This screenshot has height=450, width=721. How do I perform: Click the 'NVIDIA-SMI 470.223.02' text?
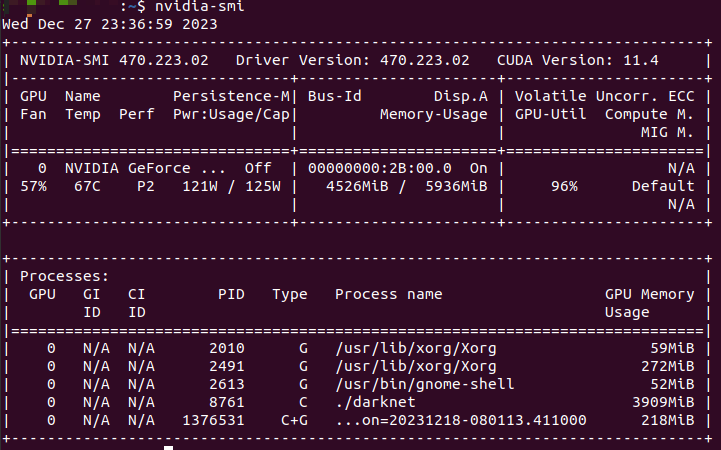point(114,60)
